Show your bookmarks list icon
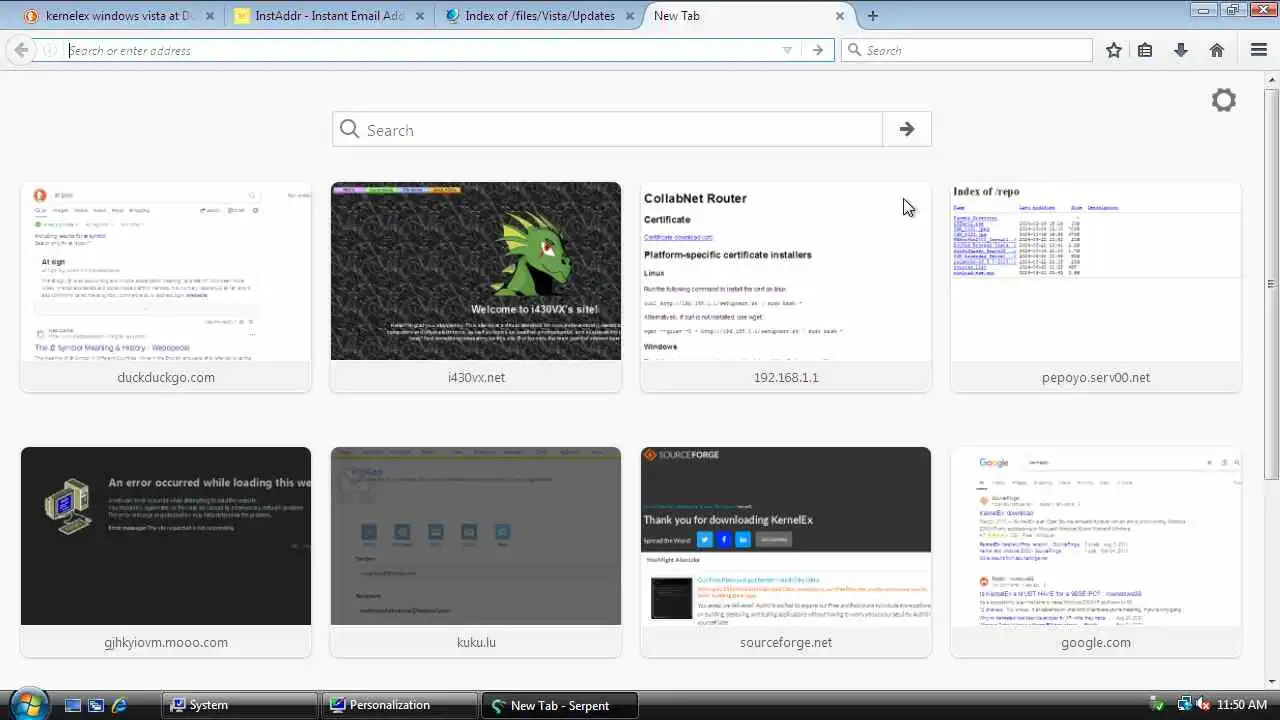Viewport: 1280px width, 720px height. point(1146,50)
